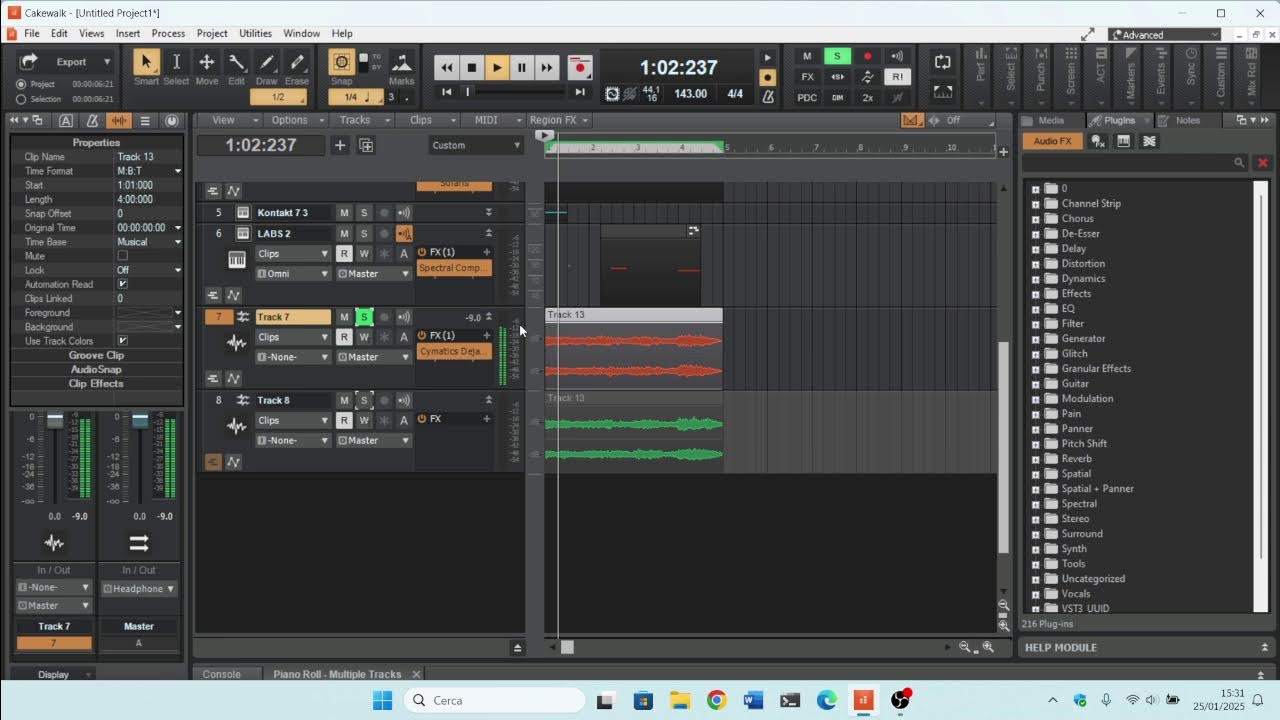Open the Process menu
1280x720 pixels.
pyautogui.click(x=168, y=34)
